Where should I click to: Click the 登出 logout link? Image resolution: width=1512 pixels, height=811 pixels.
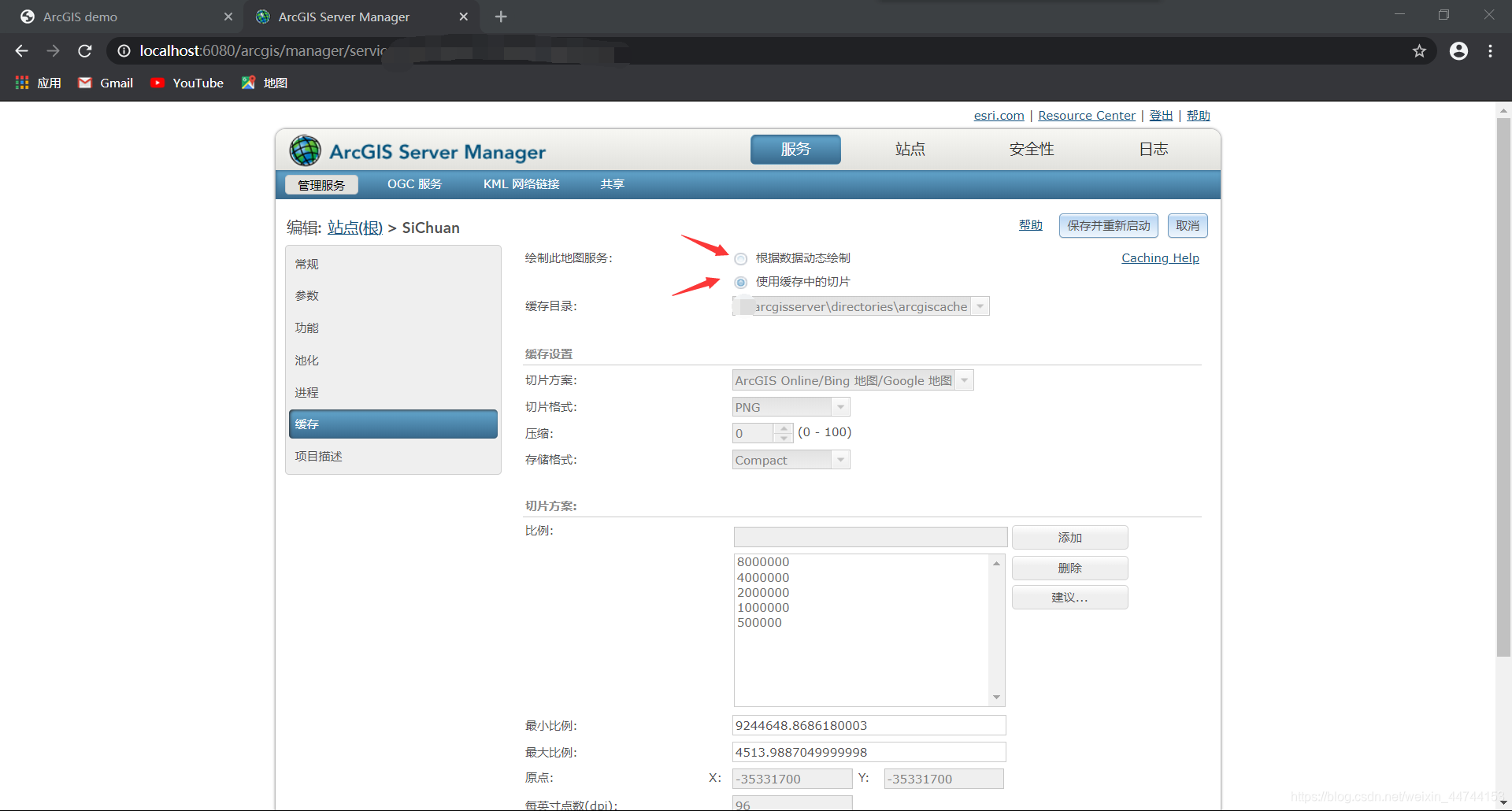(1161, 116)
